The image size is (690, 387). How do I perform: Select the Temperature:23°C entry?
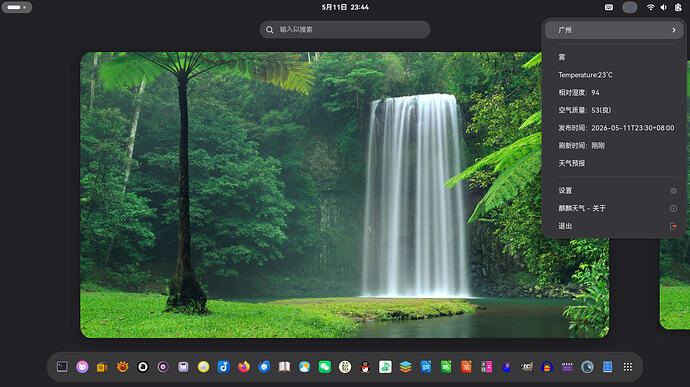click(x=614, y=75)
